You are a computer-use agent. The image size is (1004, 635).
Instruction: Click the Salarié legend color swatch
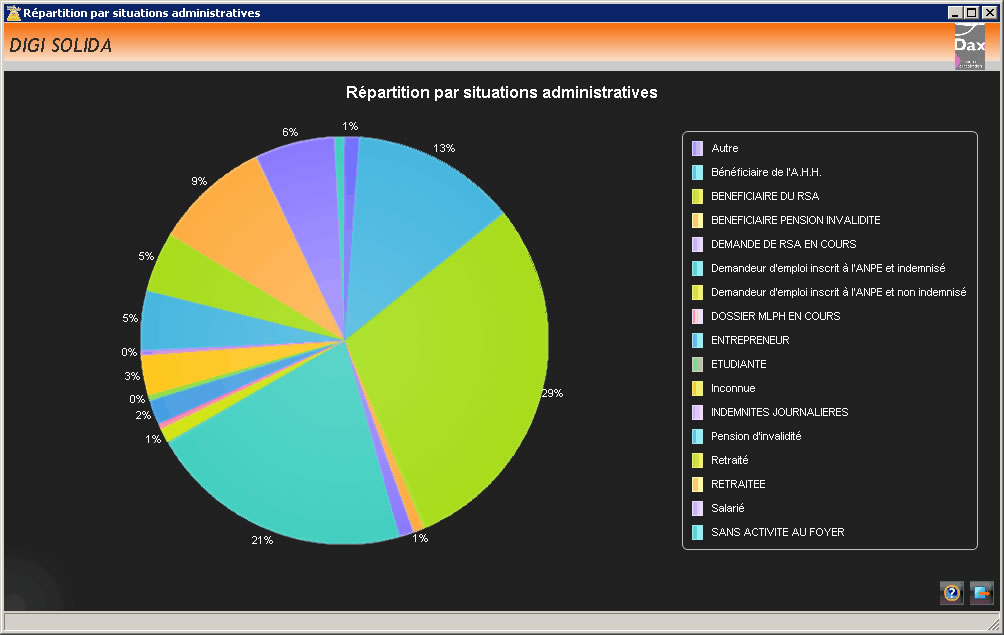[x=697, y=508]
